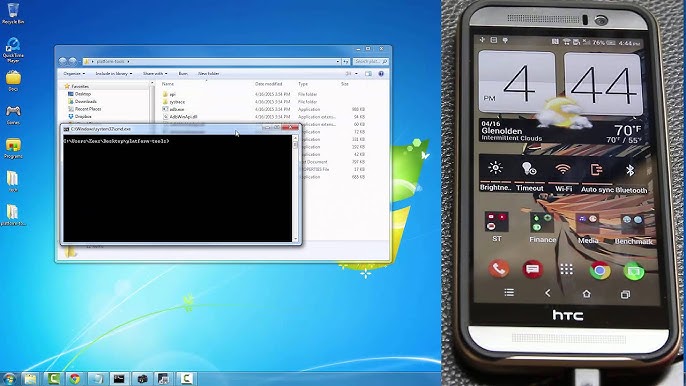Open the Recycle Bin desktop icon
The width and height of the screenshot is (686, 386).
coord(13,13)
